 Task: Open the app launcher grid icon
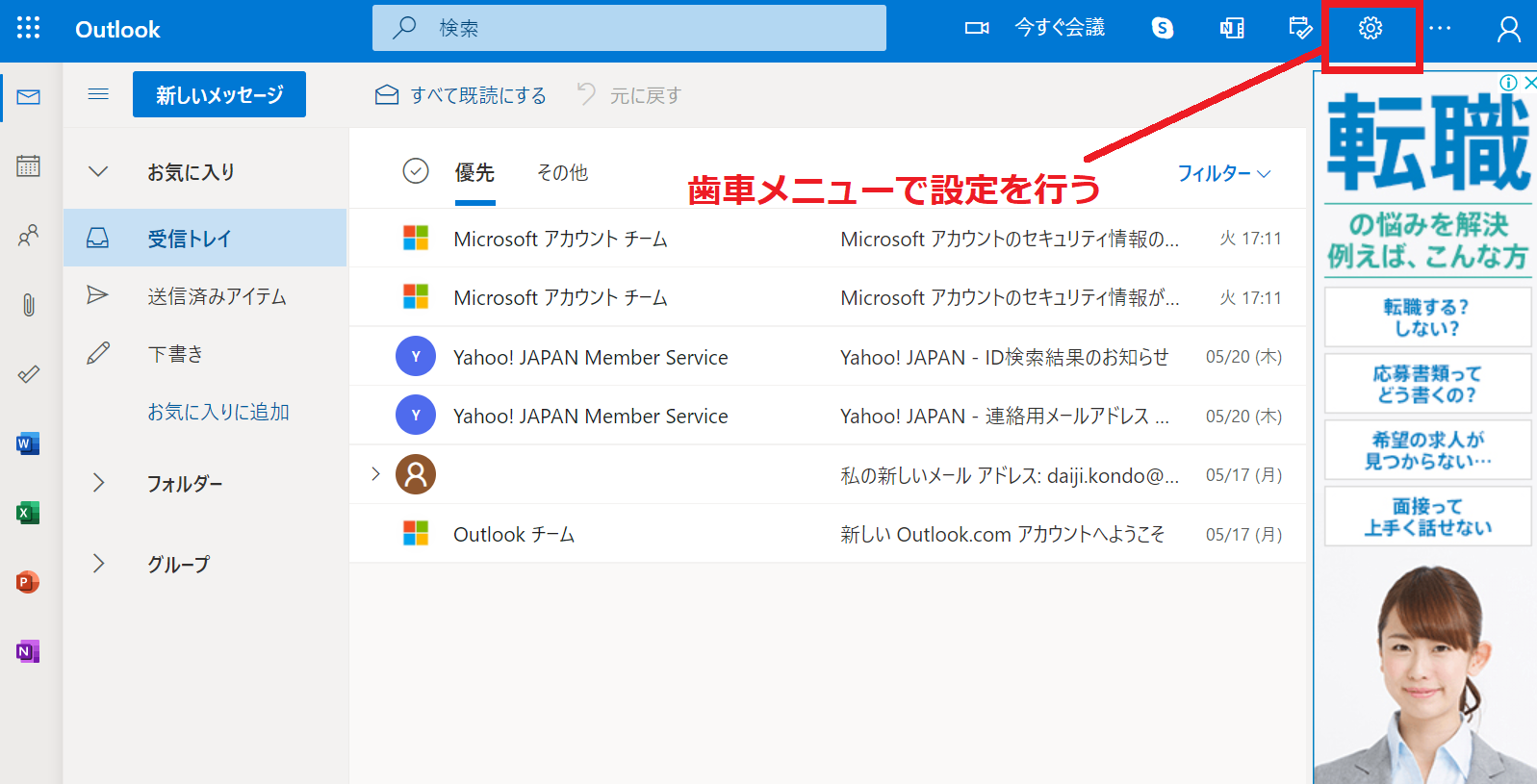coord(29,28)
